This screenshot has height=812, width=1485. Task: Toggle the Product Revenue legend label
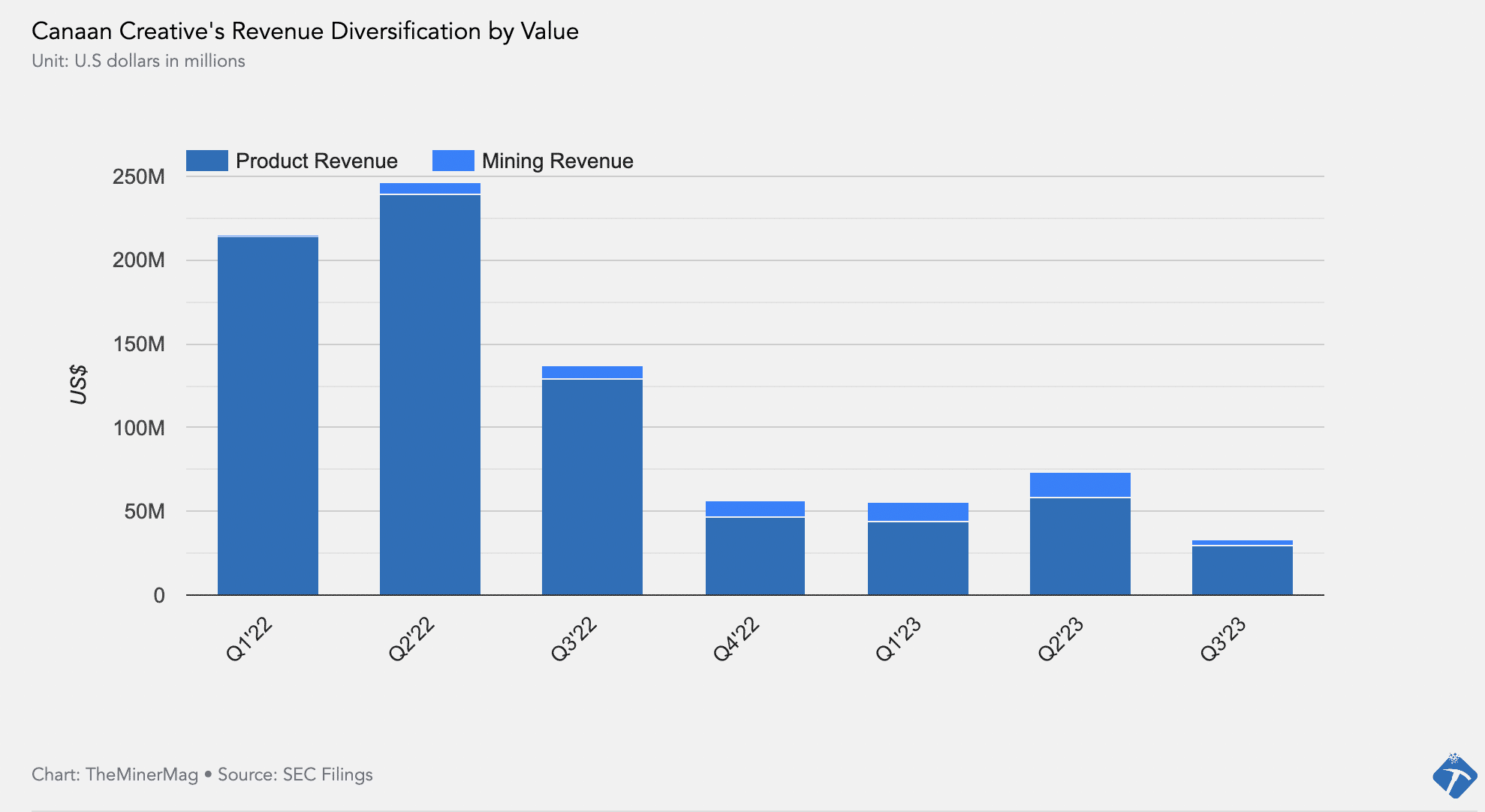(316, 161)
